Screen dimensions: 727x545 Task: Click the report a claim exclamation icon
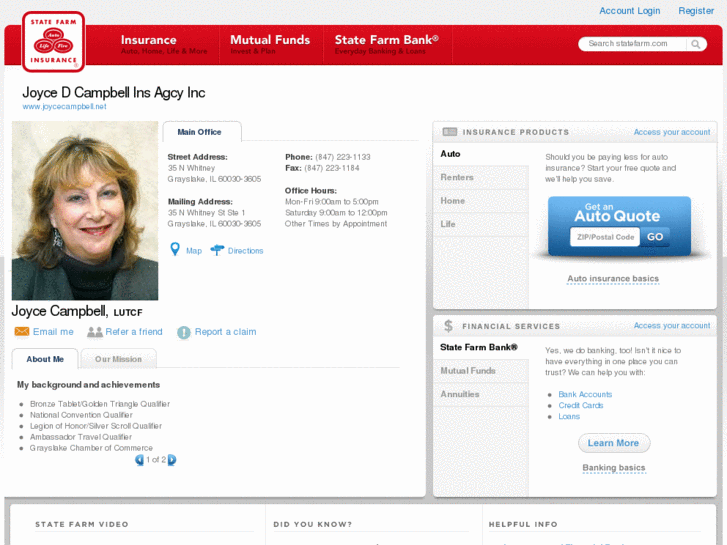coord(184,332)
